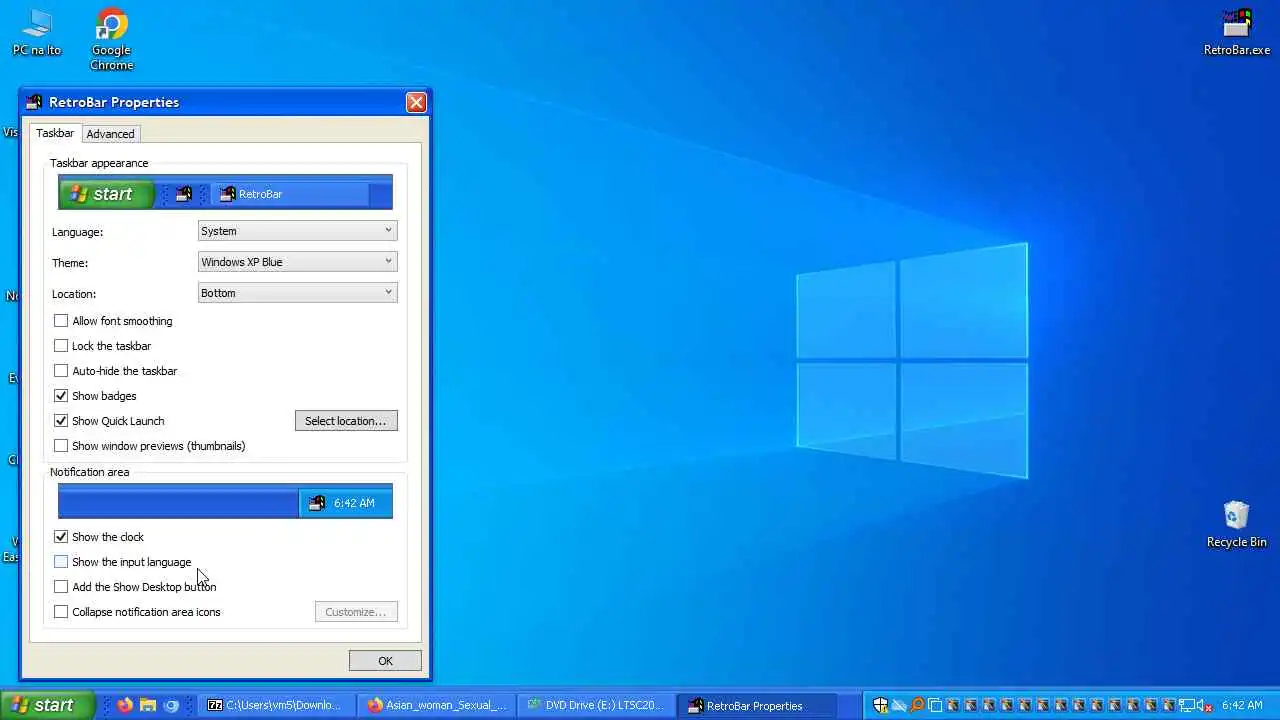The width and height of the screenshot is (1280, 720).
Task: Launch Firefox from the Quick Launch area
Action: pyautogui.click(x=124, y=705)
